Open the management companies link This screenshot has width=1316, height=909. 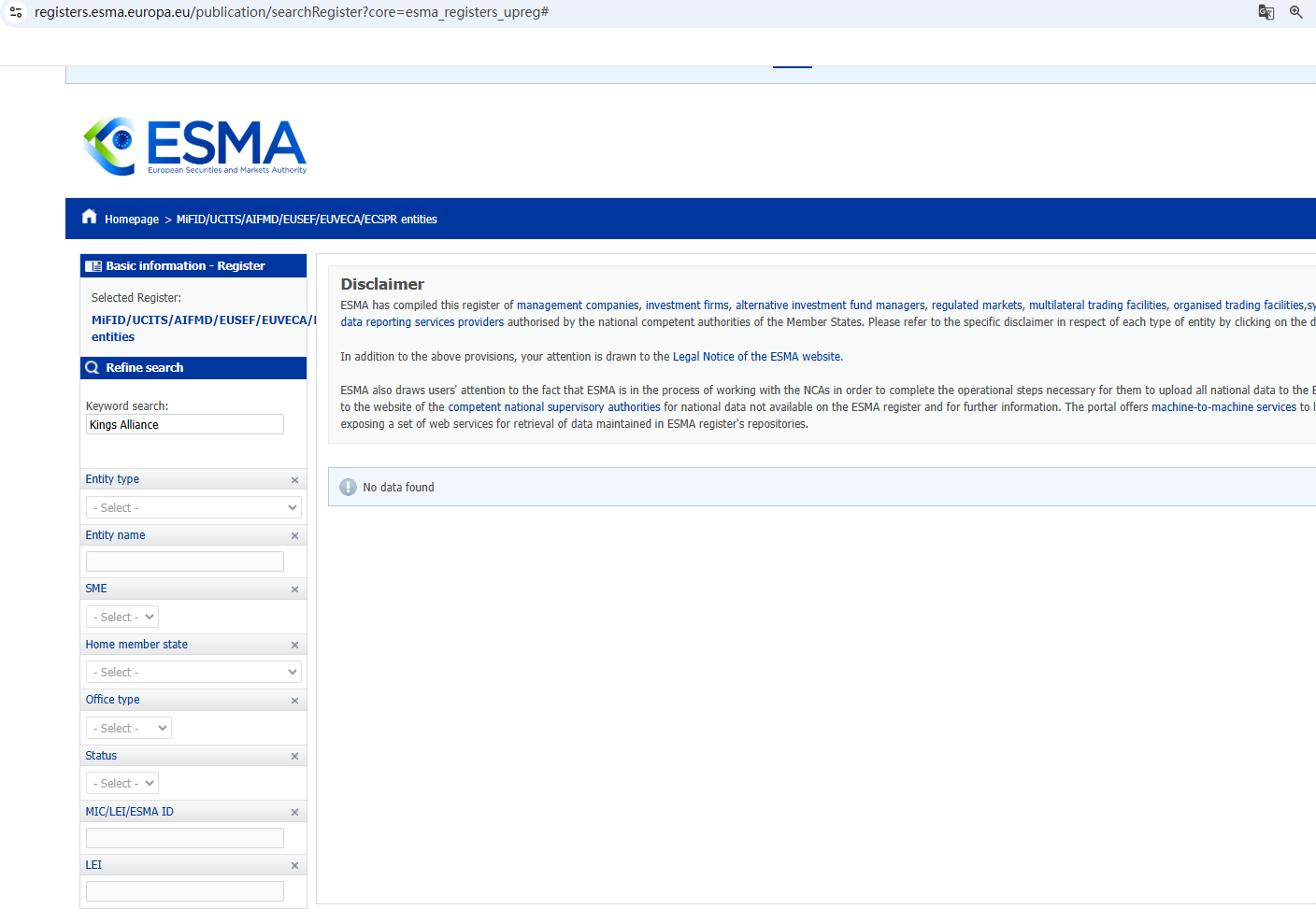pyautogui.click(x=578, y=305)
